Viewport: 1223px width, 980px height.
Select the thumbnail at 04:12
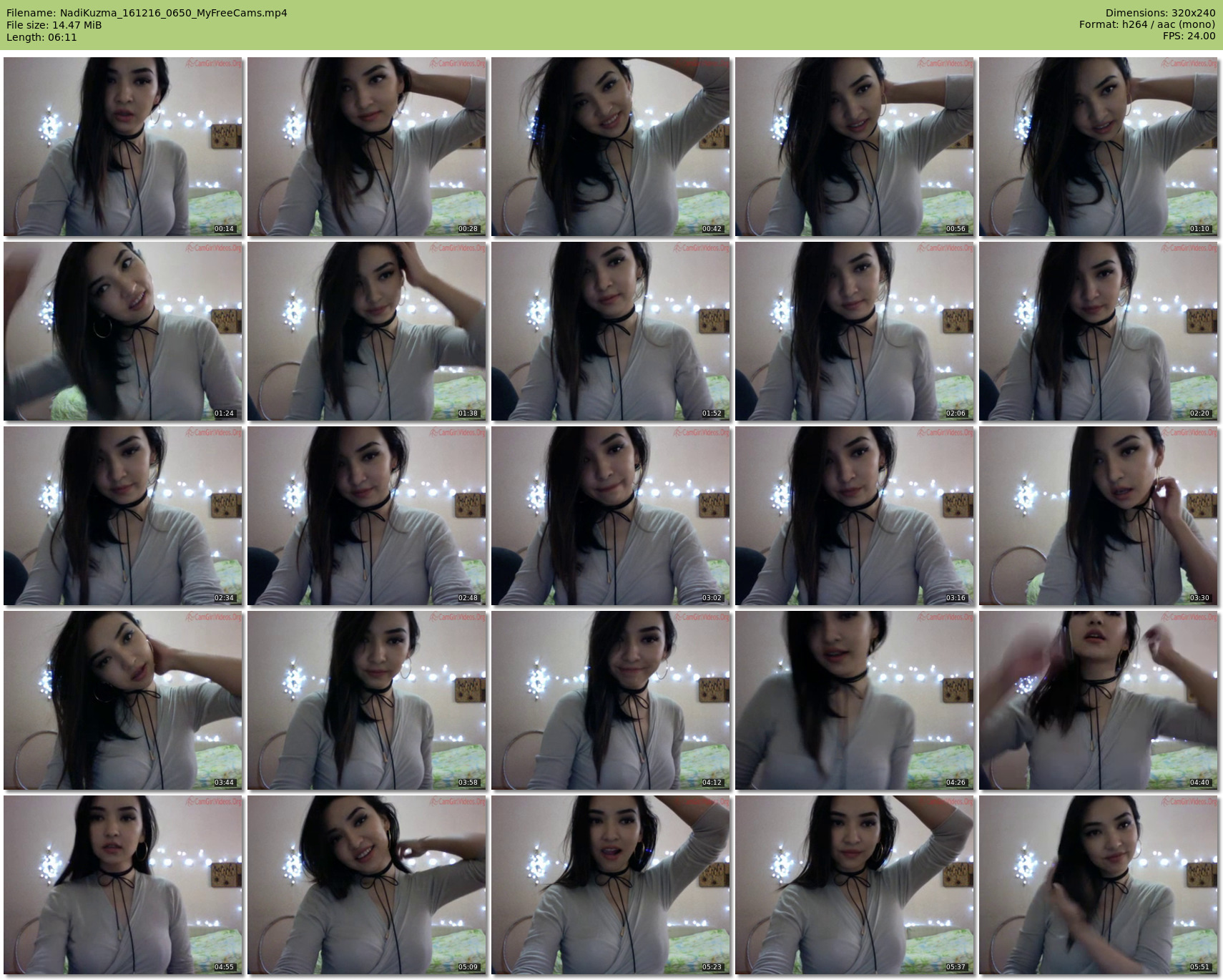click(610, 700)
